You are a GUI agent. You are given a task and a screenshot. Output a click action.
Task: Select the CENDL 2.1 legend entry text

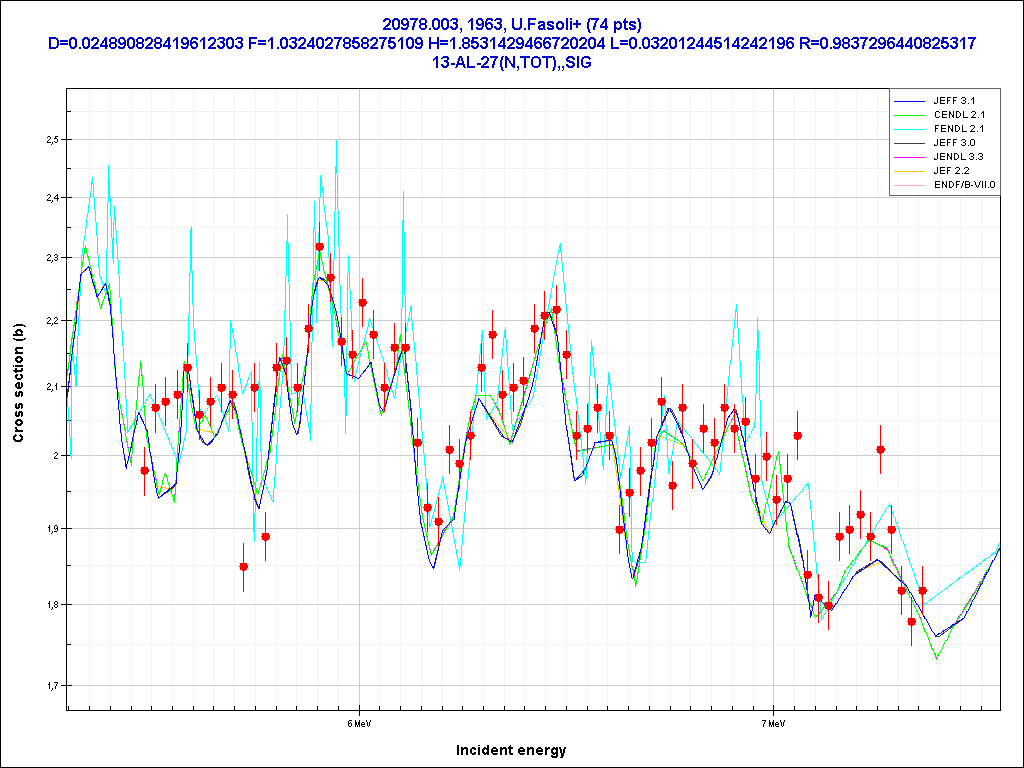(959, 115)
